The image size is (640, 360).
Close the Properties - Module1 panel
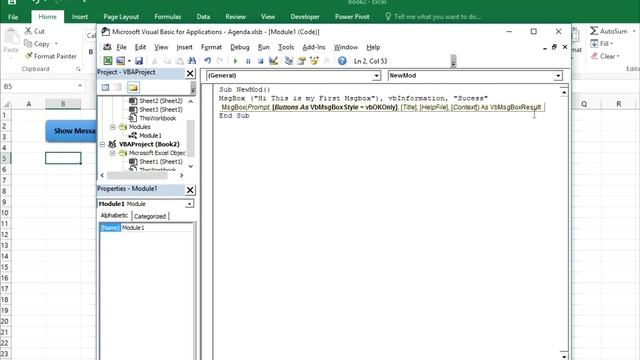190,190
